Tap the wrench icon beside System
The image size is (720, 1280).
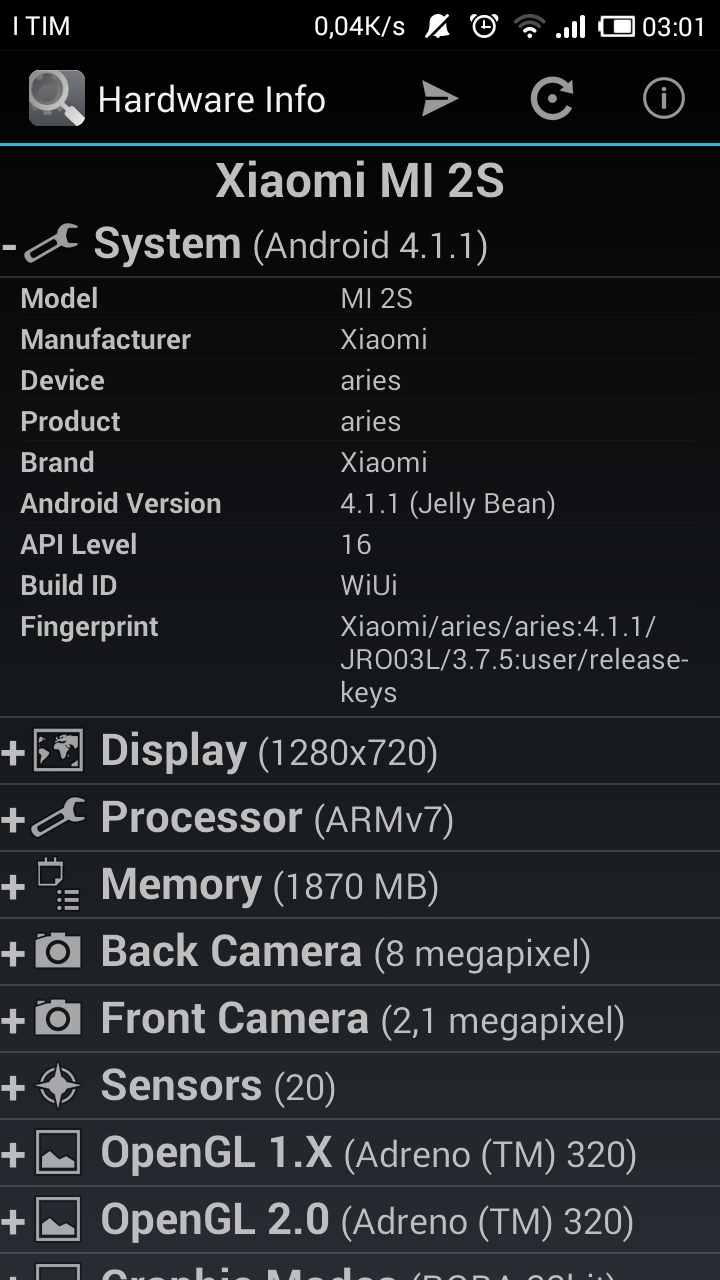(x=52, y=243)
